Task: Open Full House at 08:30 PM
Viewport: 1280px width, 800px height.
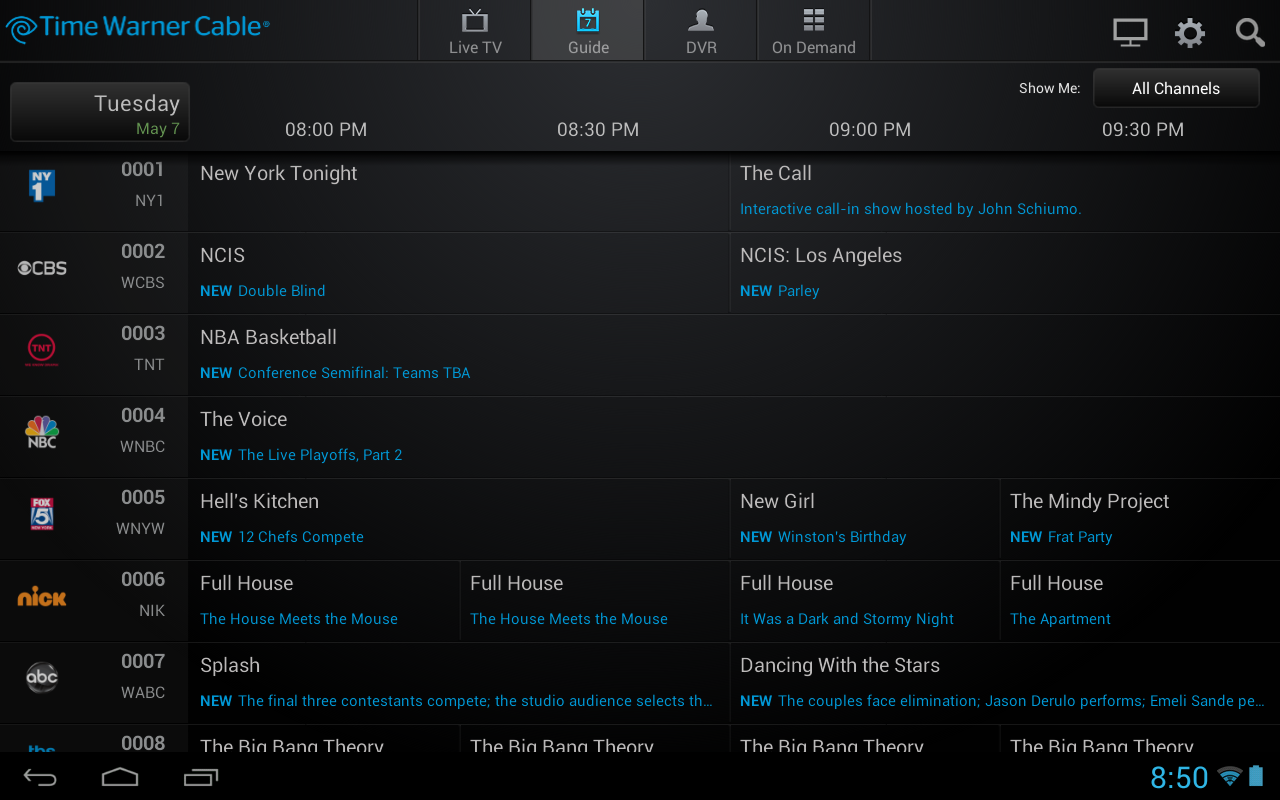Action: click(x=595, y=602)
